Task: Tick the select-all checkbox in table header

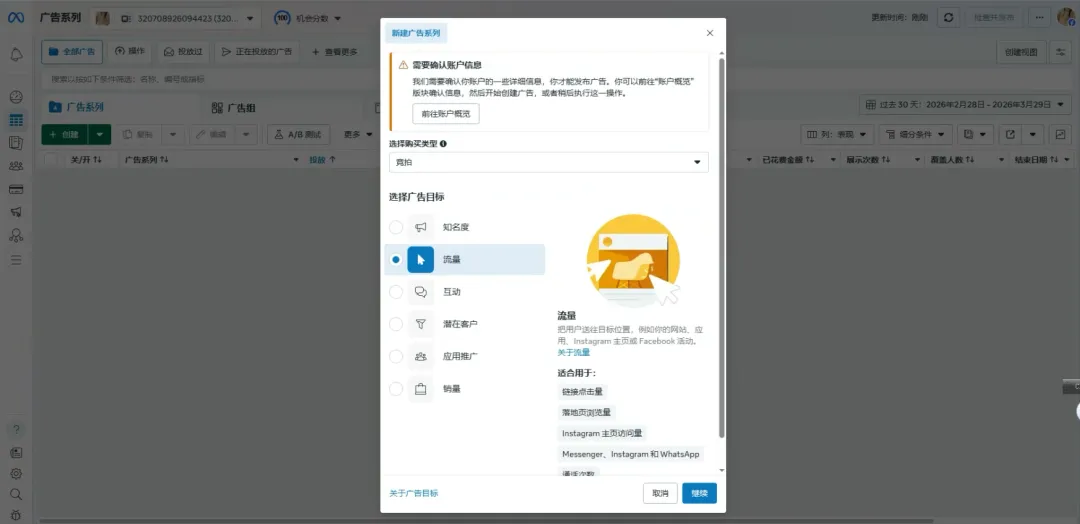Action: [51, 159]
